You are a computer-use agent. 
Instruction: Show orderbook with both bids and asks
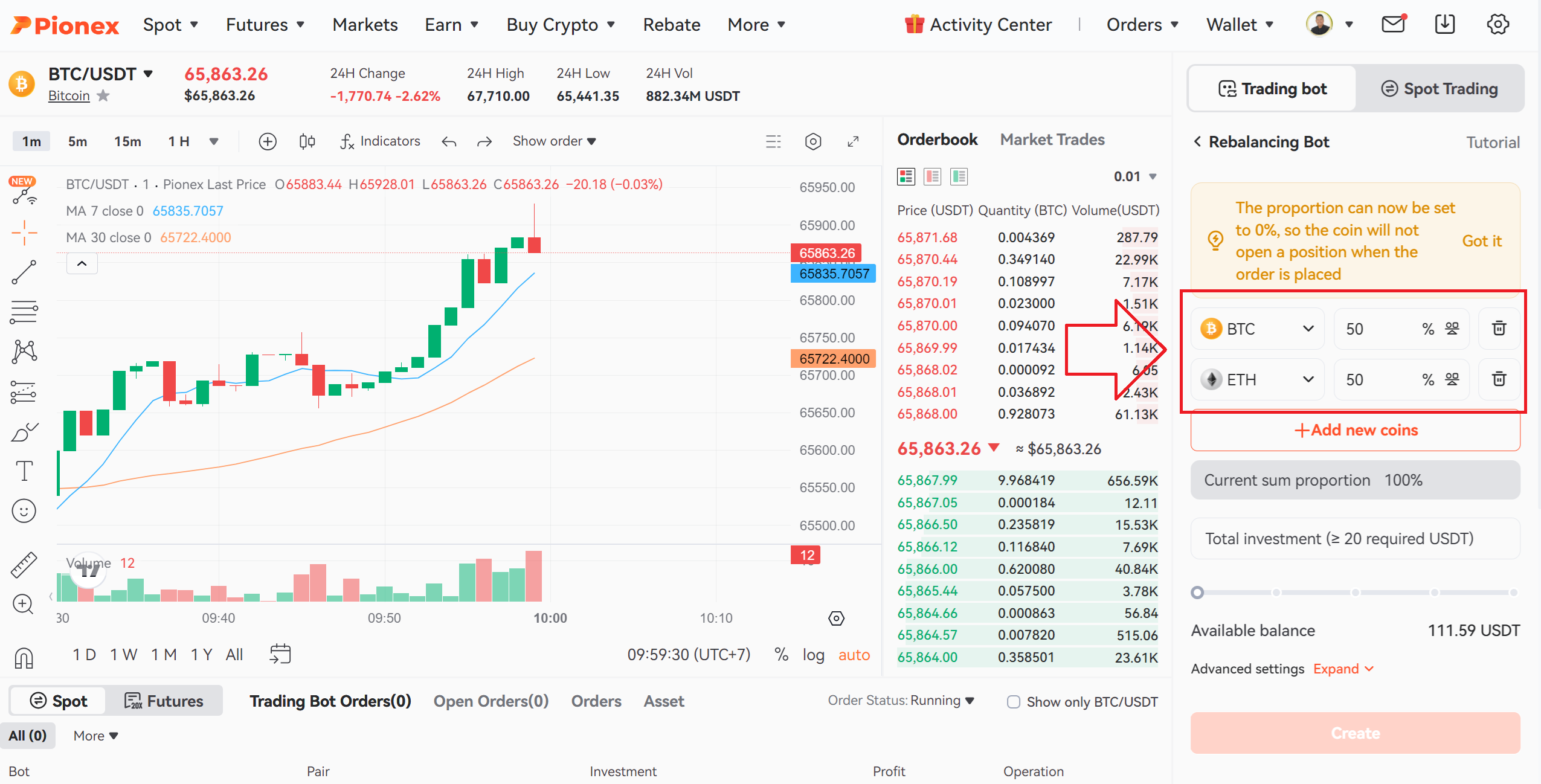(906, 176)
